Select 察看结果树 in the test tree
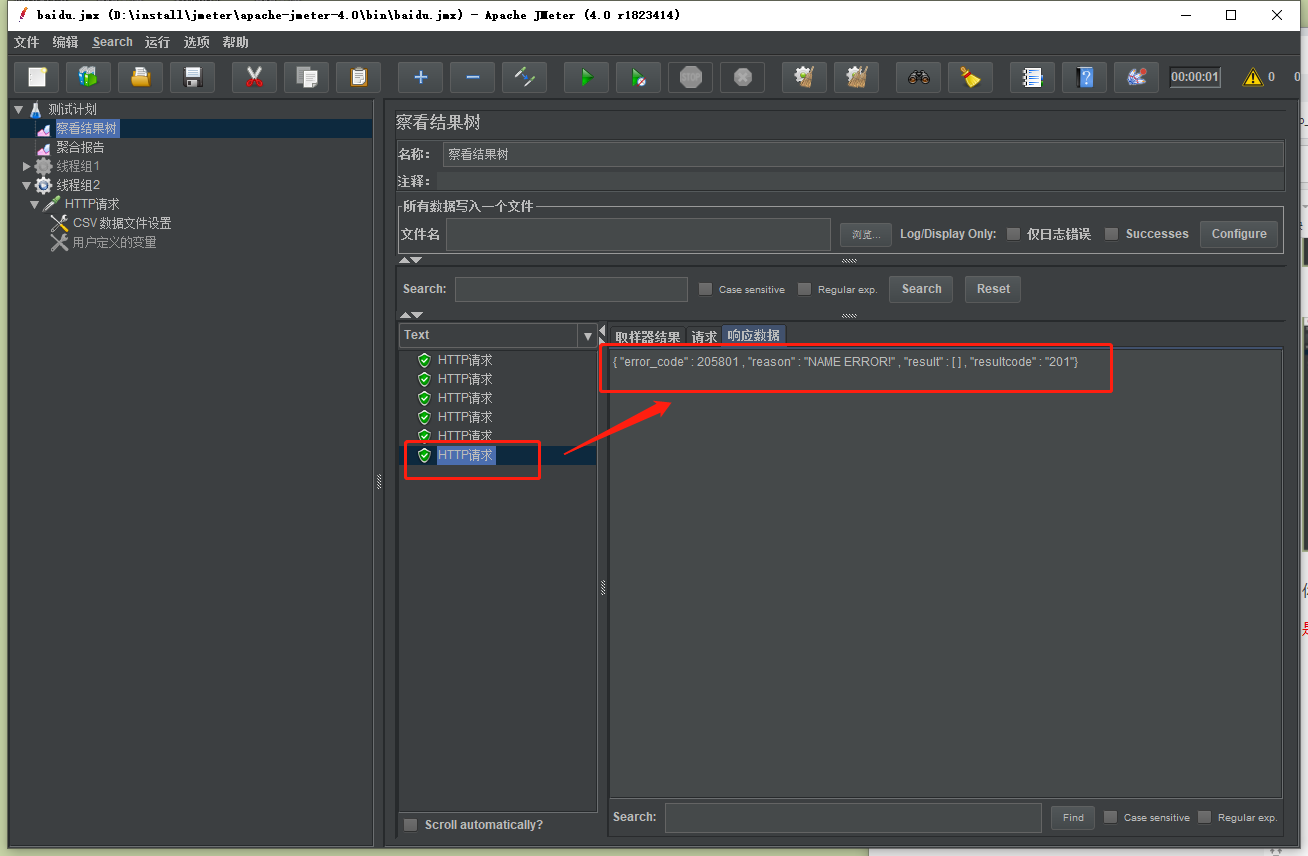The width and height of the screenshot is (1308, 856). [87, 128]
